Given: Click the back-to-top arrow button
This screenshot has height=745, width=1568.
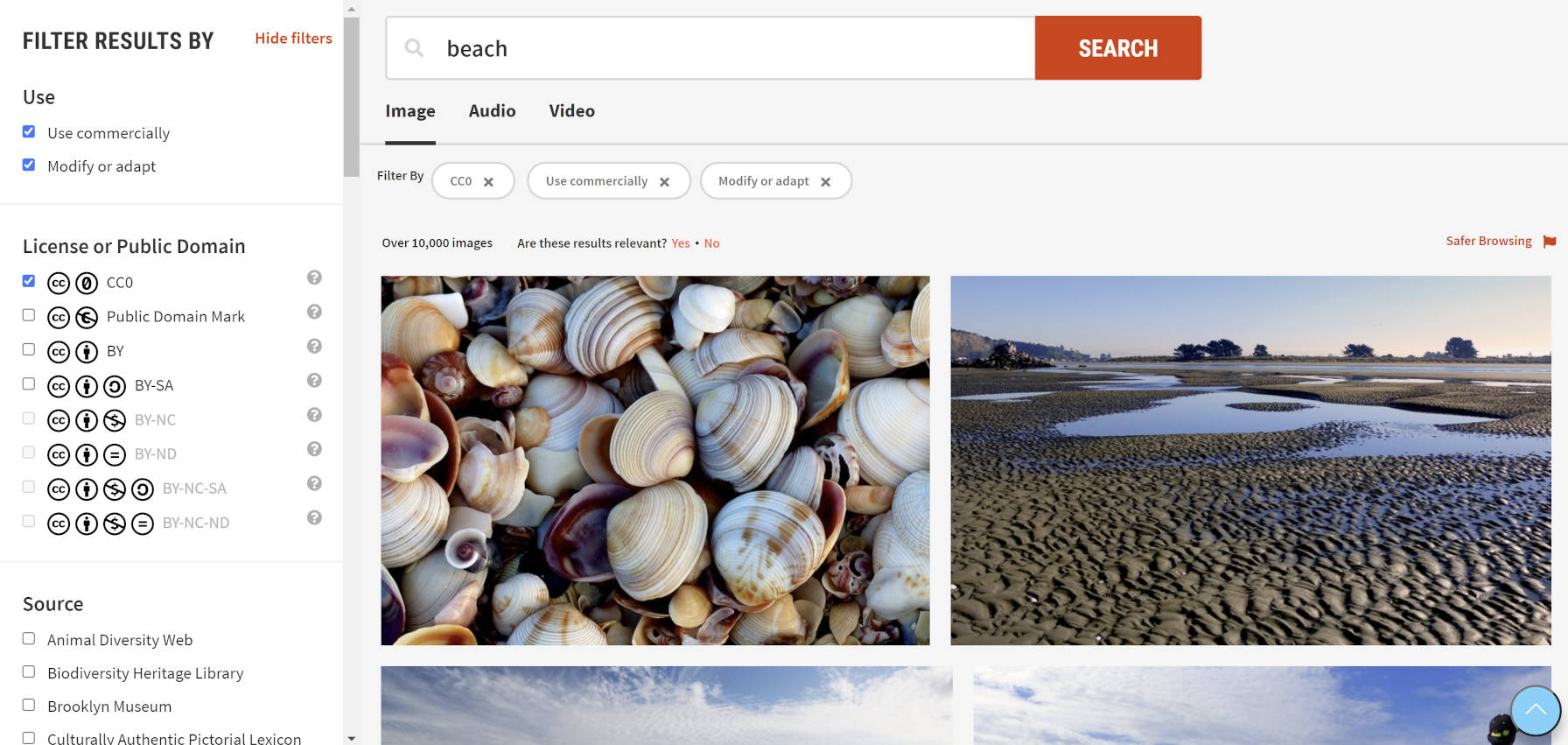Looking at the screenshot, I should click(1536, 711).
